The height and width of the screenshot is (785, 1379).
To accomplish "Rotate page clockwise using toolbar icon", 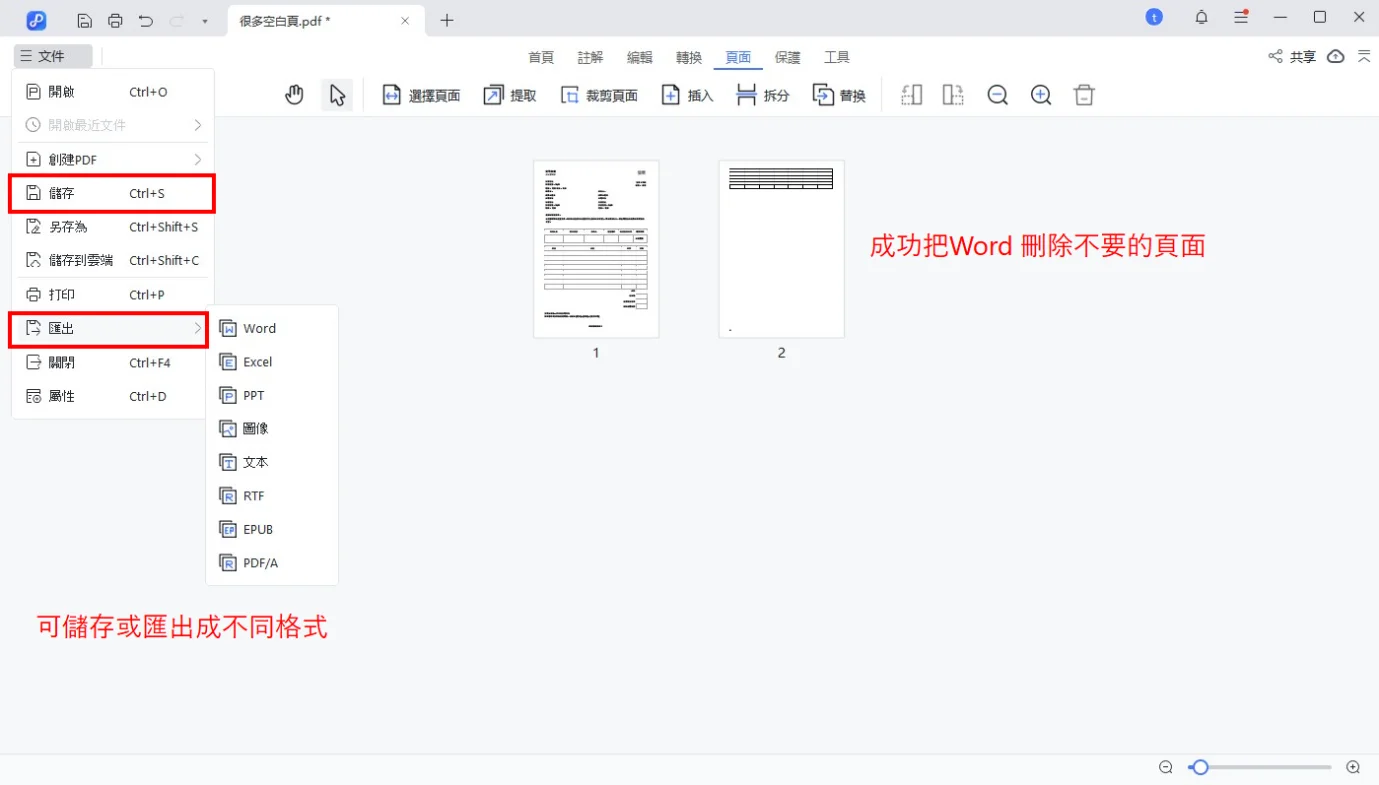I will click(x=952, y=94).
